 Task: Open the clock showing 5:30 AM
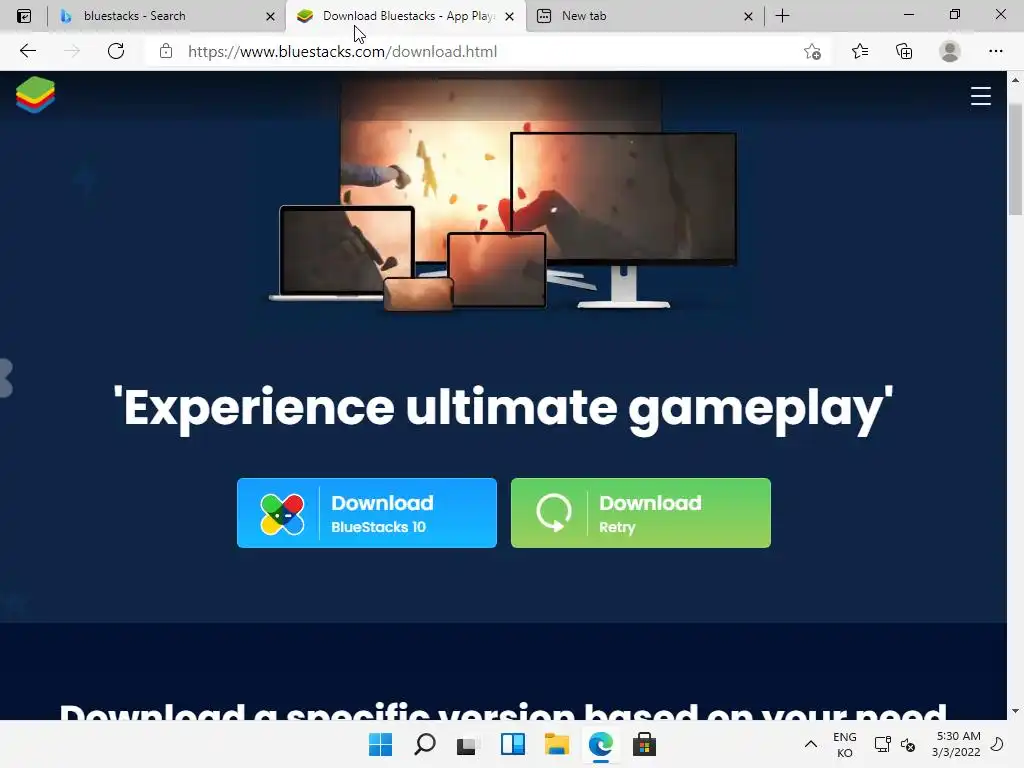coord(957,744)
